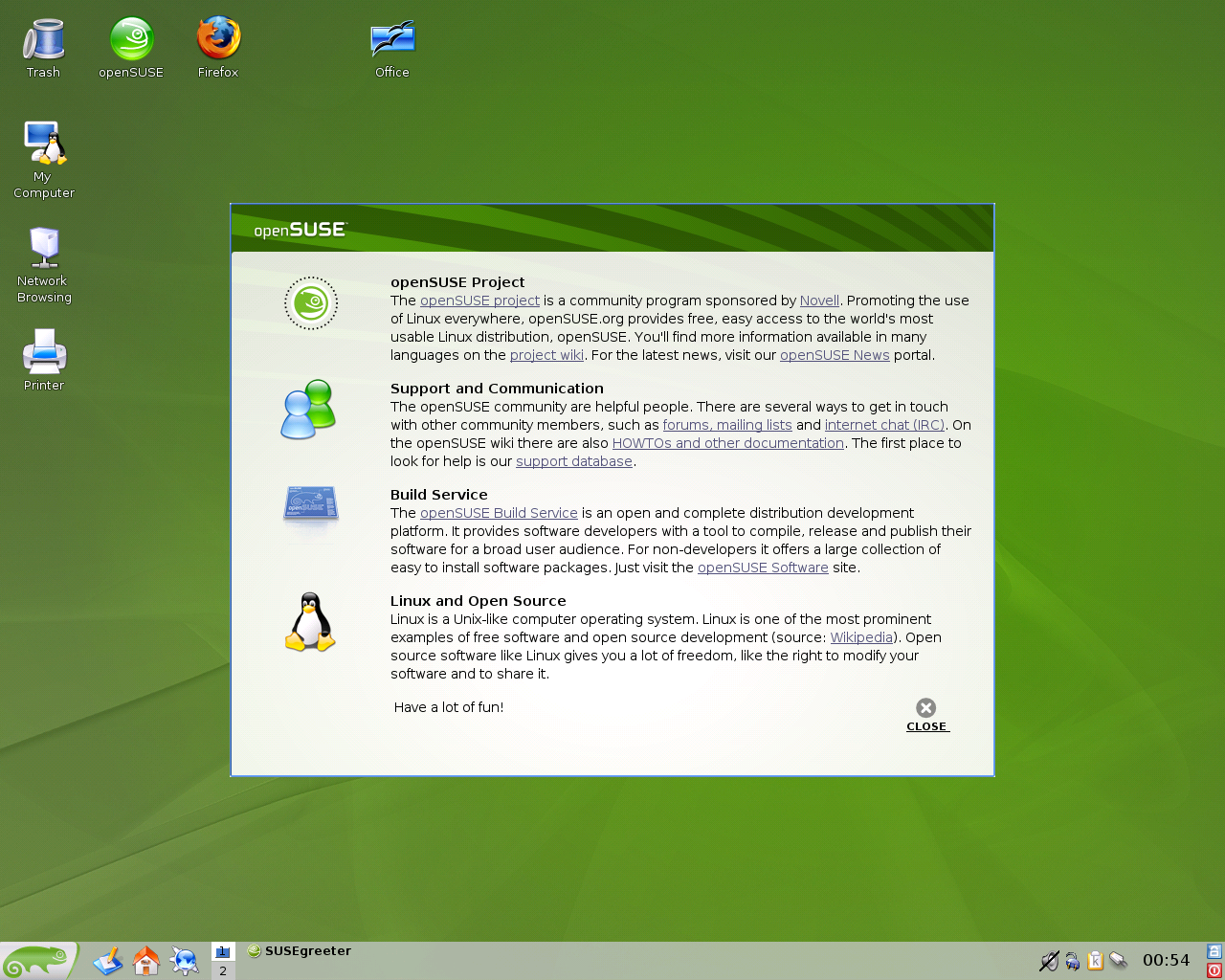
Task: Click the "Support and Communication" heading
Action: click(x=497, y=389)
